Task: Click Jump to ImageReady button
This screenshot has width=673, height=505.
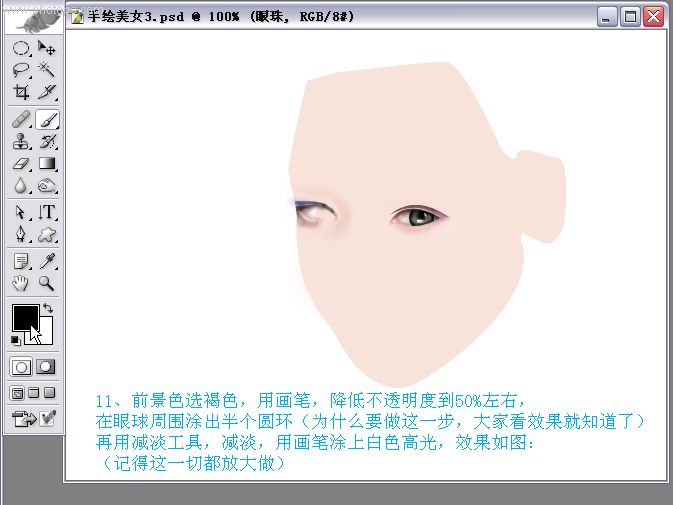Action: point(24,419)
